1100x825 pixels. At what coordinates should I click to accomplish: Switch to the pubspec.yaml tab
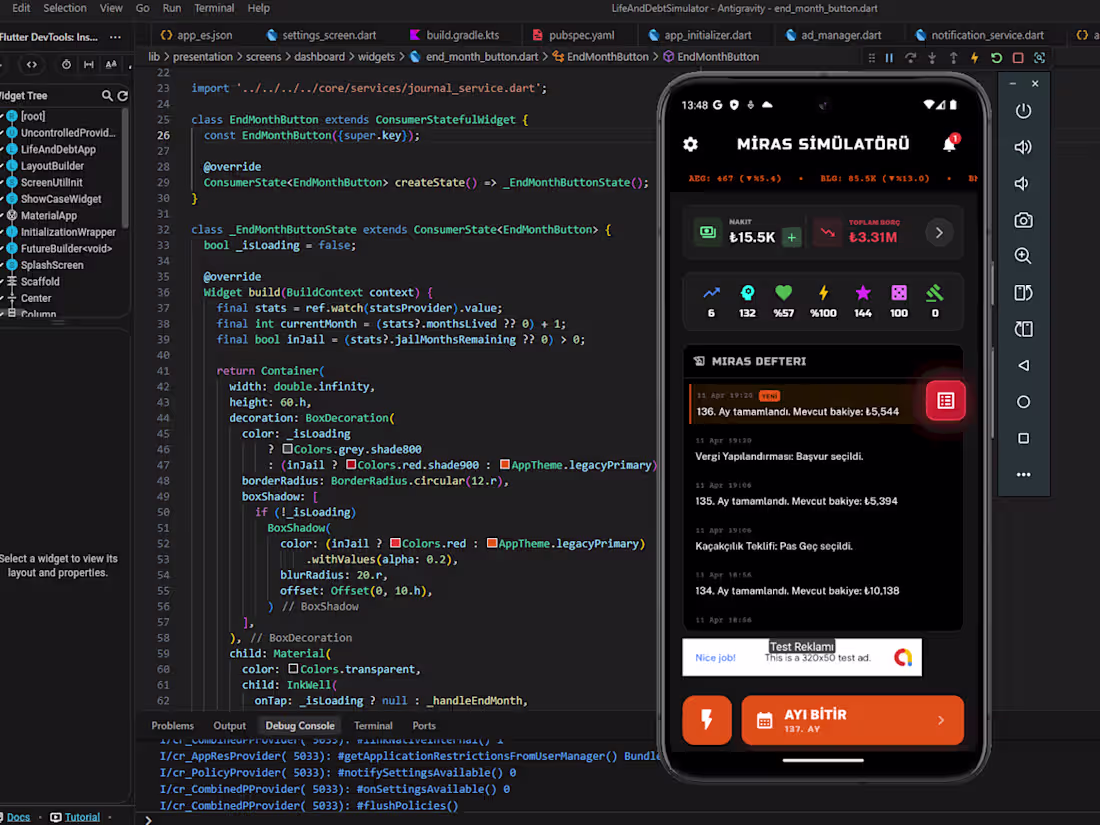click(x=573, y=35)
